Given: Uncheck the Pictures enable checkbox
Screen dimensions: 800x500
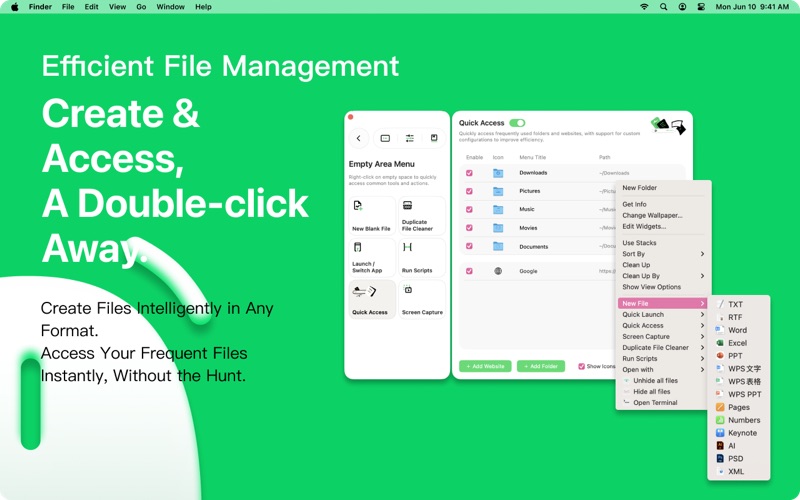Looking at the screenshot, I should pos(469,191).
